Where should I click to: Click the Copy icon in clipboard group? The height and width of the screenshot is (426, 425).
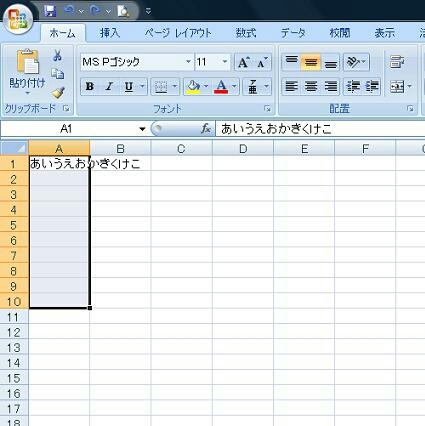click(x=57, y=74)
